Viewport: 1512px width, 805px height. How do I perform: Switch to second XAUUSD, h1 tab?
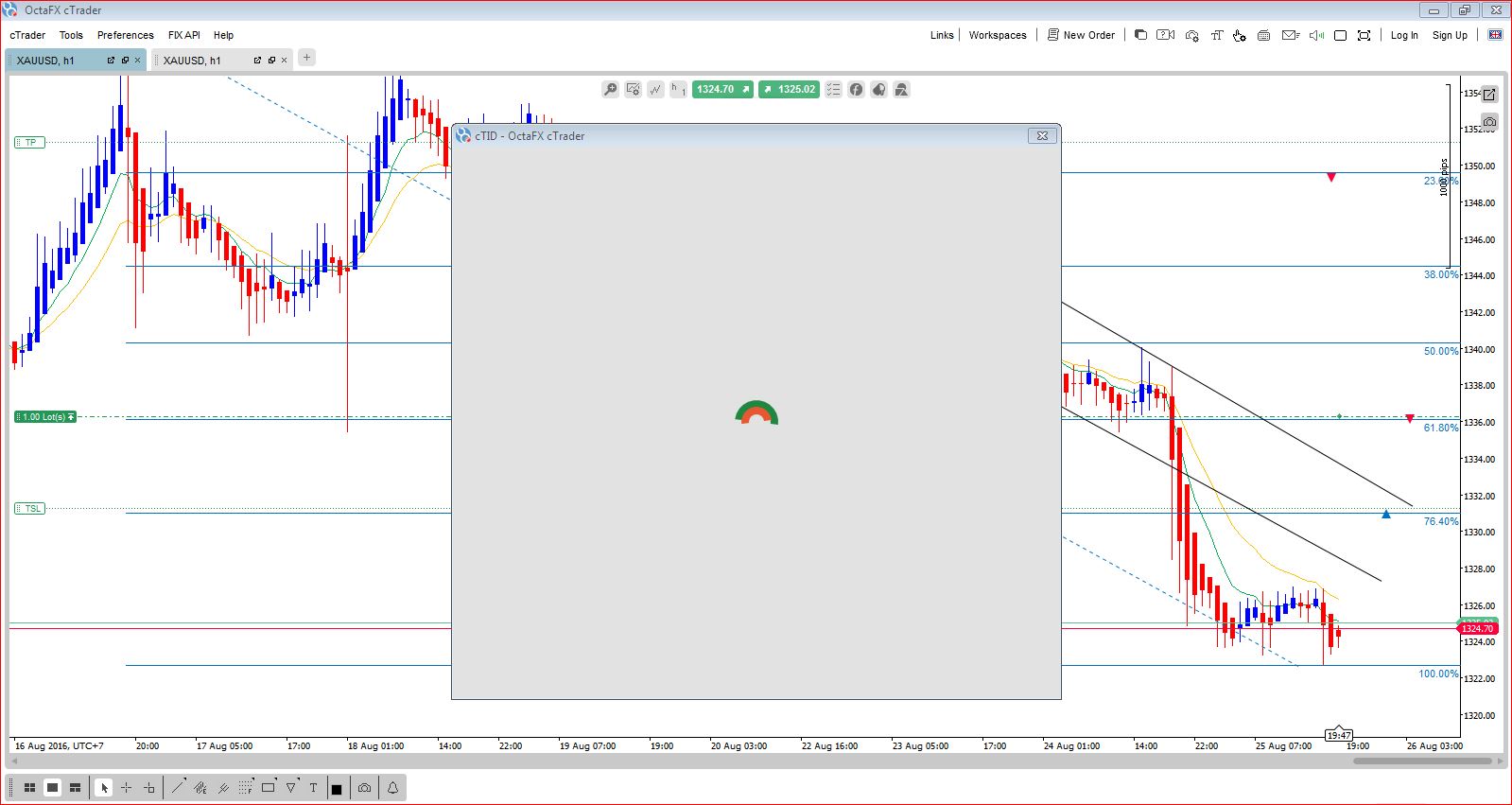(192, 61)
